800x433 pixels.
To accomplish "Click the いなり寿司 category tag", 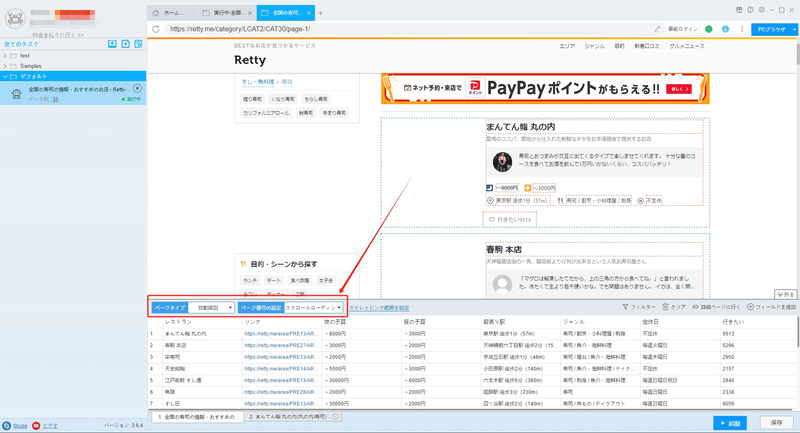I will click(283, 99).
